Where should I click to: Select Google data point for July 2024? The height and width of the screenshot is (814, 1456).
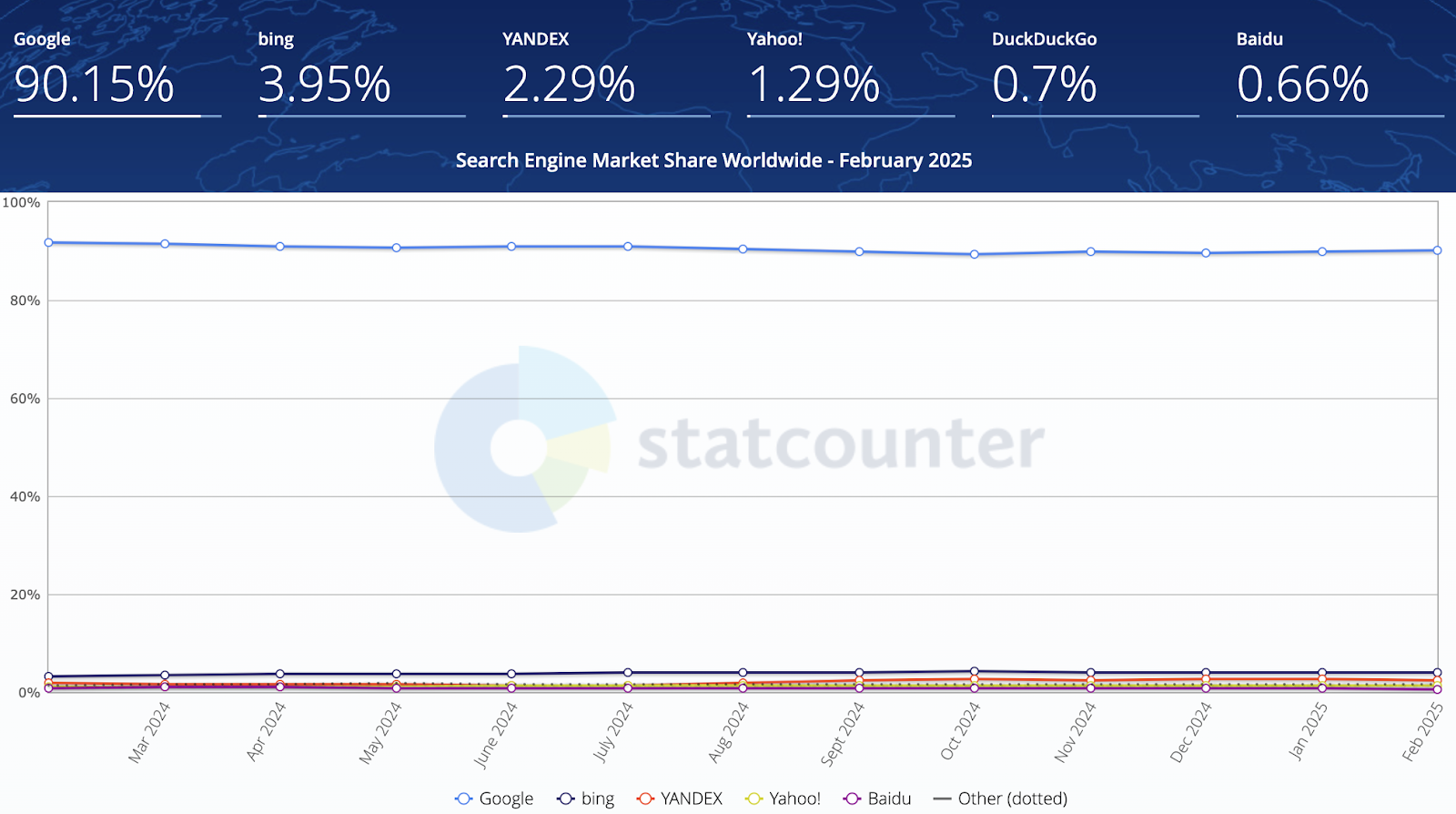[628, 247]
